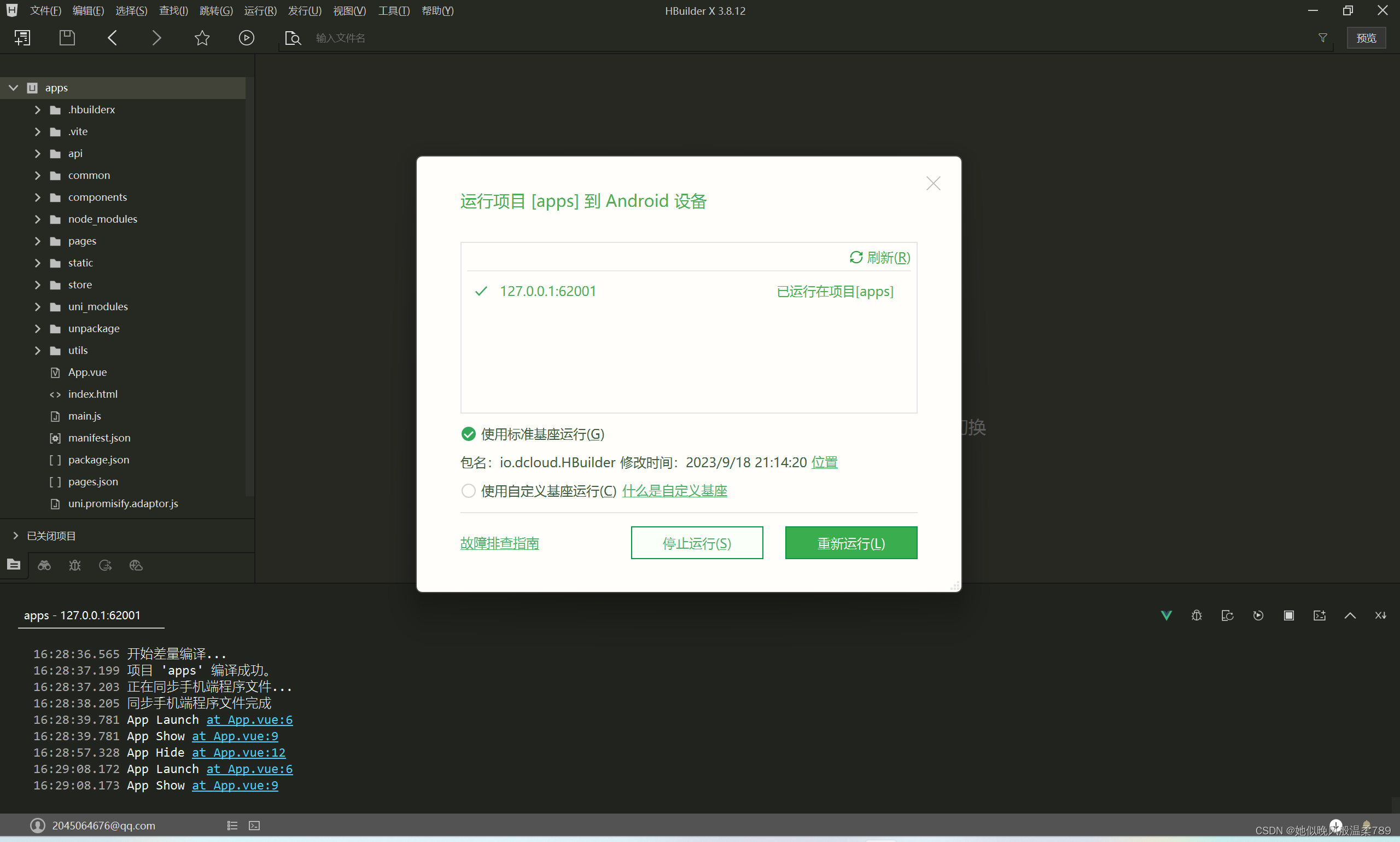Expand the static folder
This screenshot has width=1400, height=842.
(x=37, y=263)
